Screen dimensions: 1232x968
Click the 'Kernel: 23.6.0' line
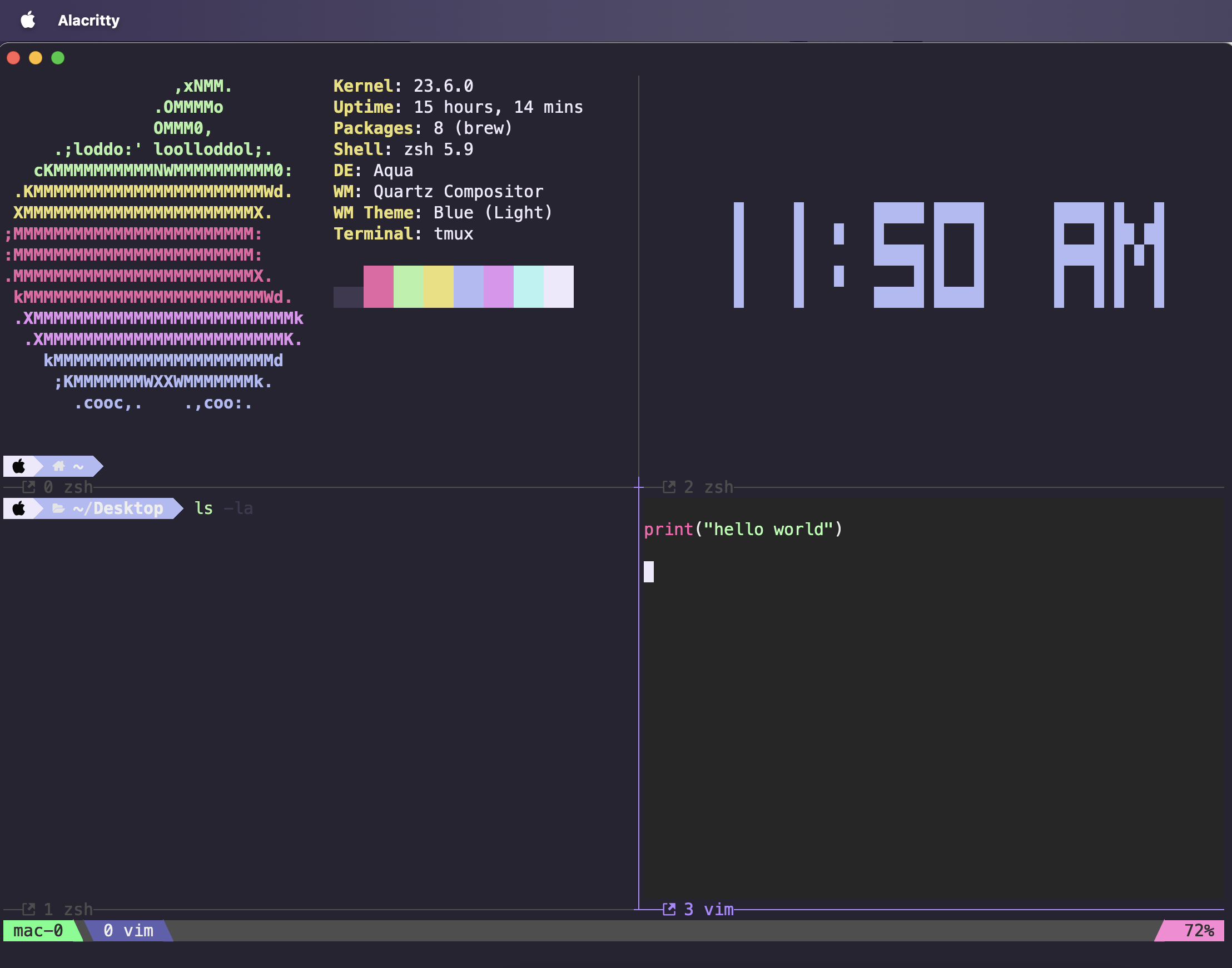click(403, 86)
